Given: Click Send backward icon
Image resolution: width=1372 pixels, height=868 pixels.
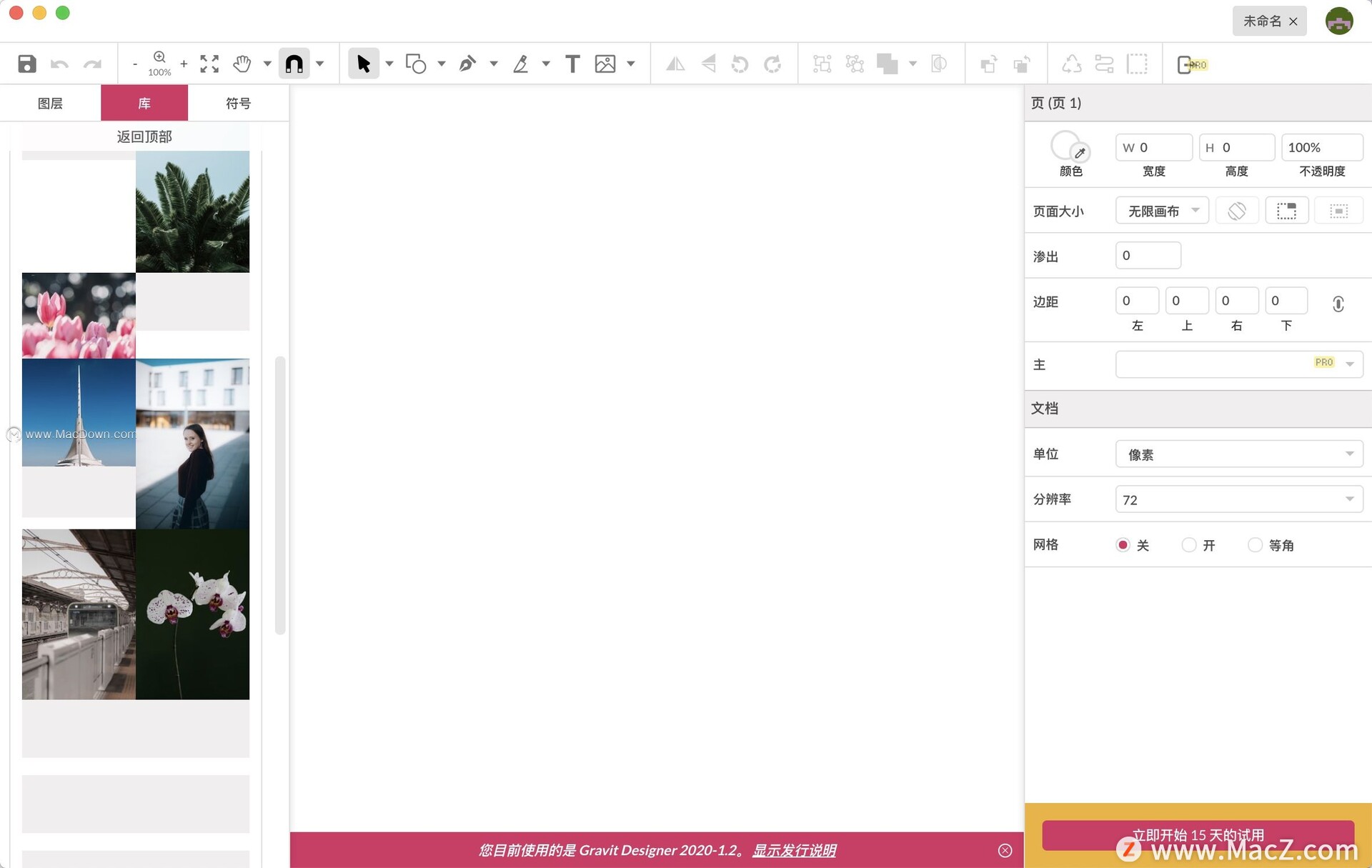Looking at the screenshot, I should [1021, 64].
